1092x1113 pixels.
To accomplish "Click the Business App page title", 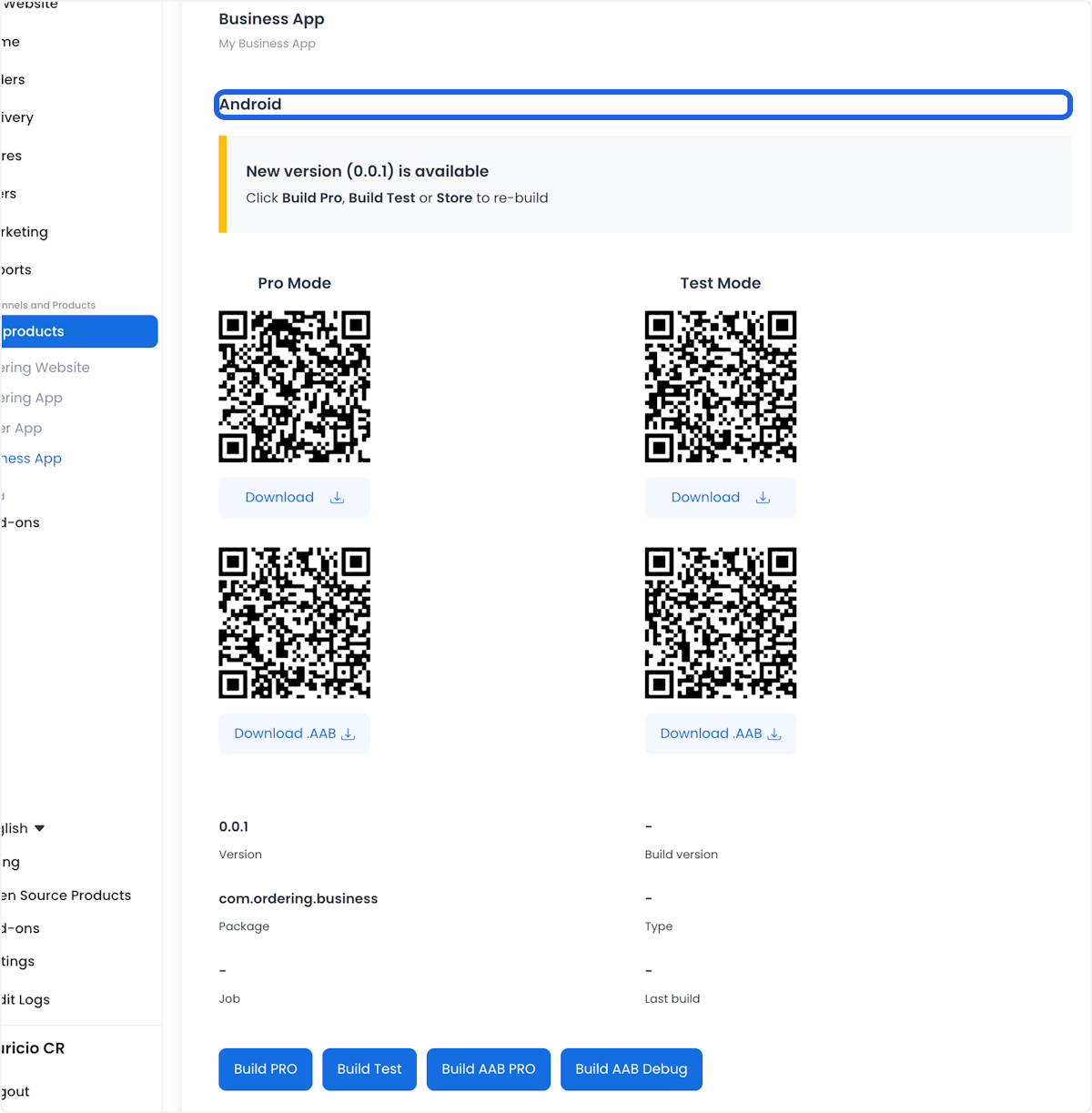I will coord(271,19).
